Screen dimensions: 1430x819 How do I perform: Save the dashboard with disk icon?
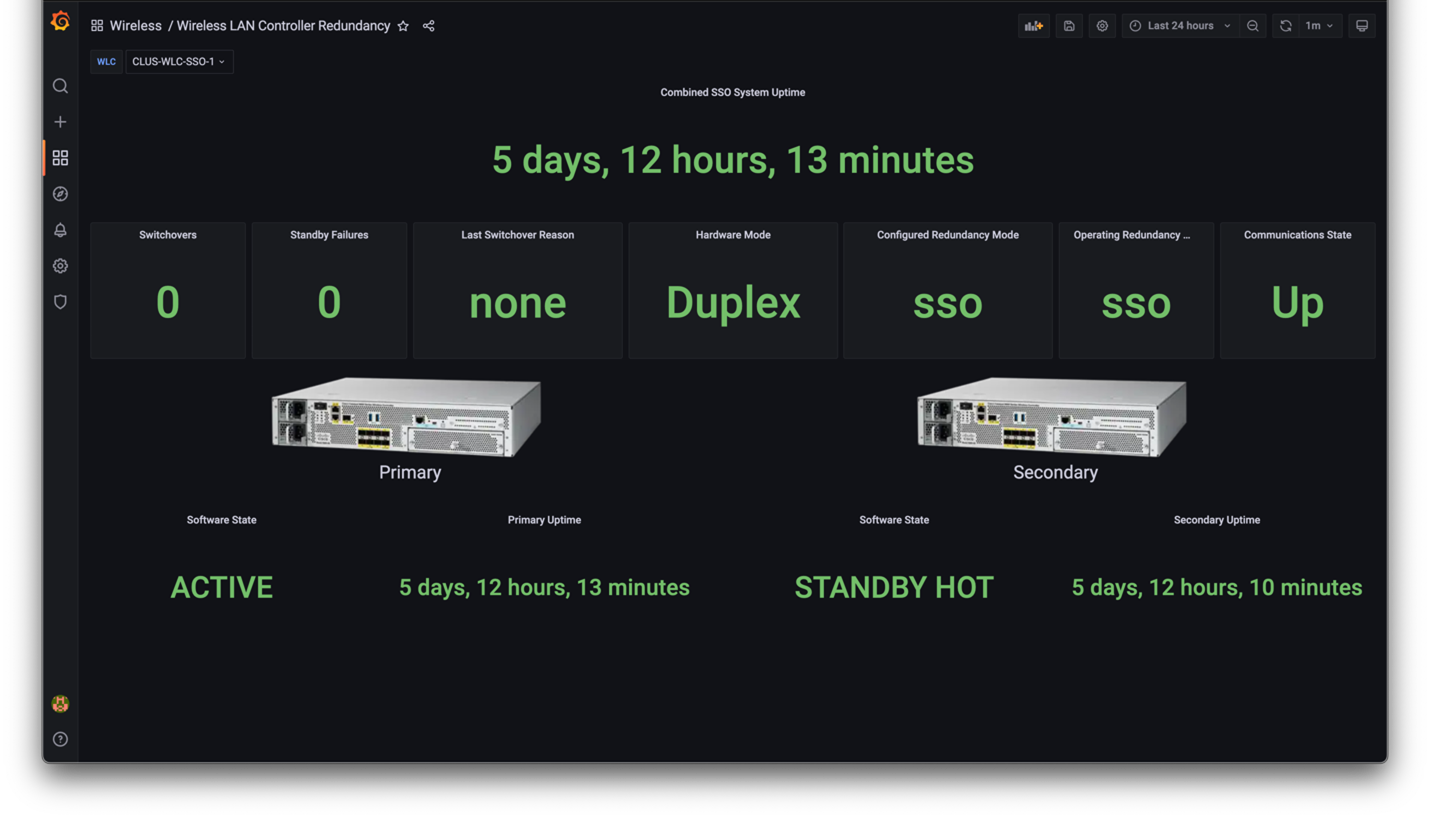click(x=1069, y=26)
